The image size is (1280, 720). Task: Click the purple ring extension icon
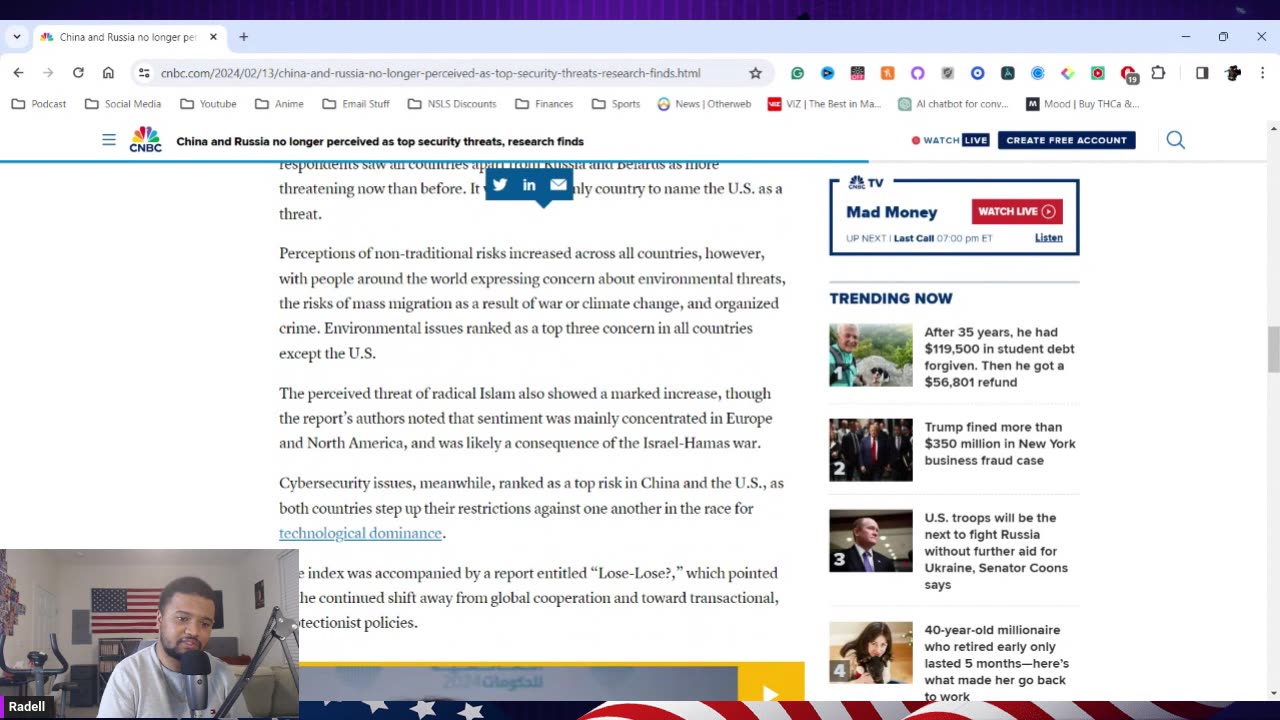[x=917, y=73]
